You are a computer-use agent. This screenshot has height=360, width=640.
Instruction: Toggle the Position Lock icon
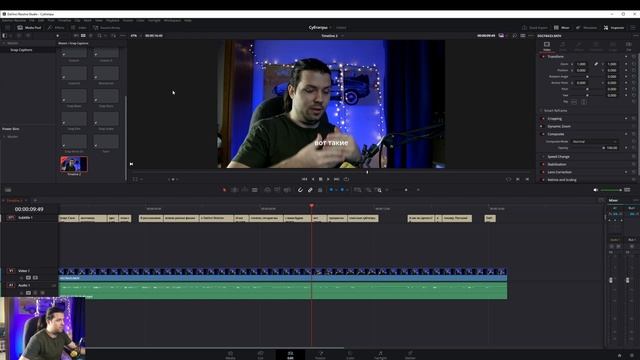click(320, 190)
